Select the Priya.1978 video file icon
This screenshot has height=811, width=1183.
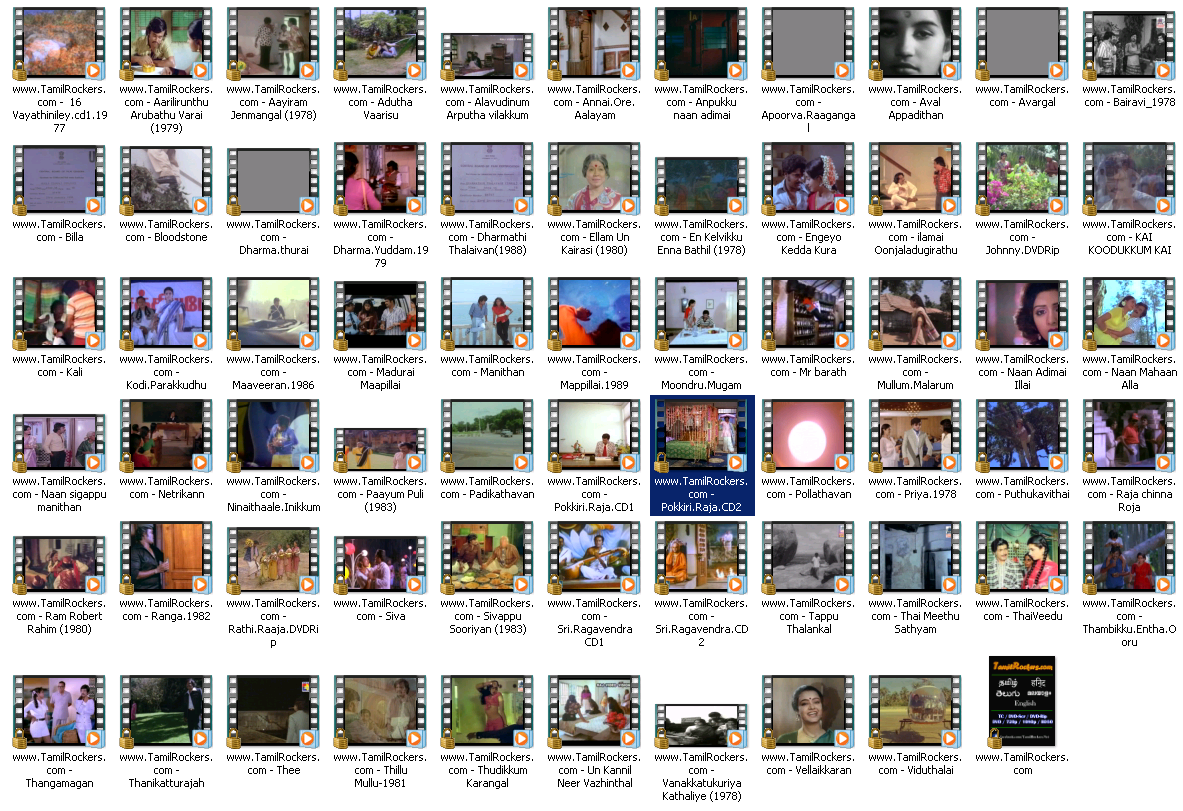point(915,436)
